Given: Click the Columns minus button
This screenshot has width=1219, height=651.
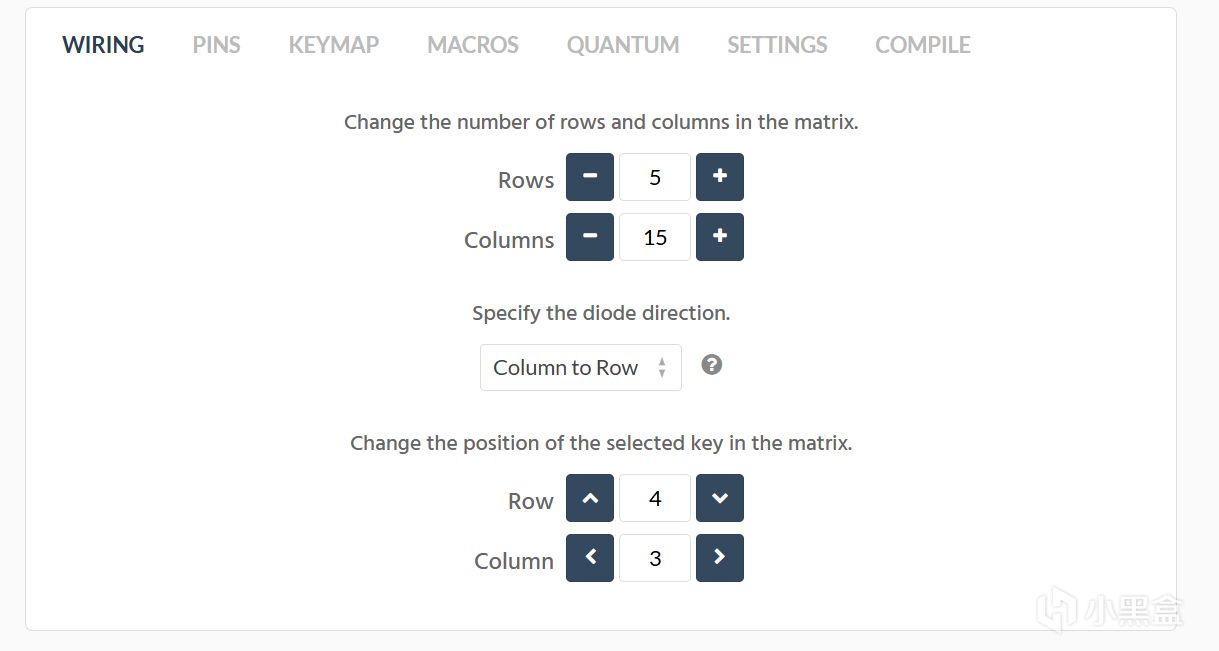Looking at the screenshot, I should 590,237.
